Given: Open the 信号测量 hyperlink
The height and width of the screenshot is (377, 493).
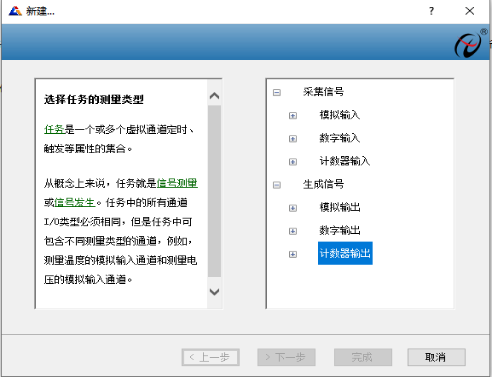Looking at the screenshot, I should point(177,183).
